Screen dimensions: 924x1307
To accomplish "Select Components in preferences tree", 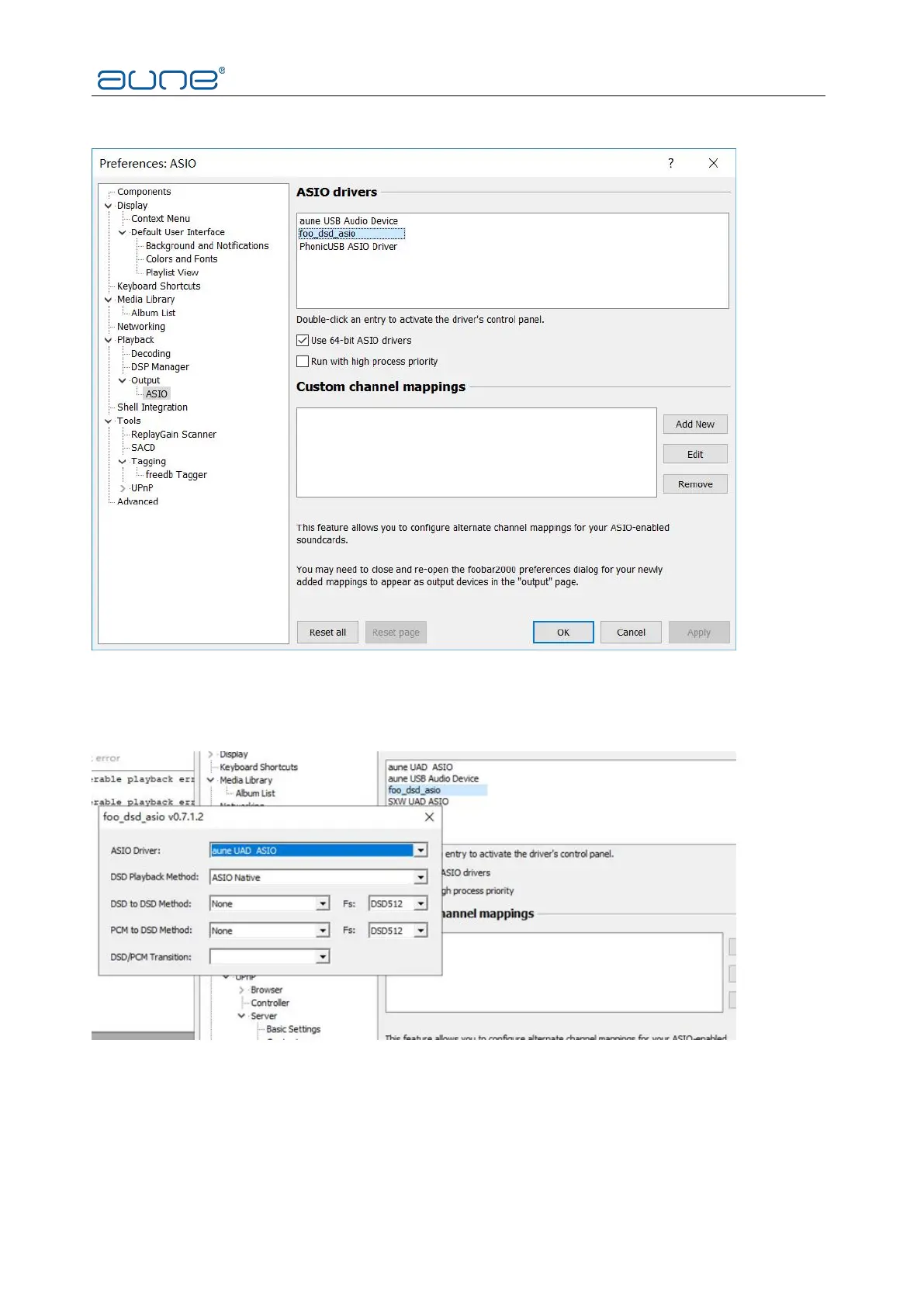I will (x=144, y=192).
